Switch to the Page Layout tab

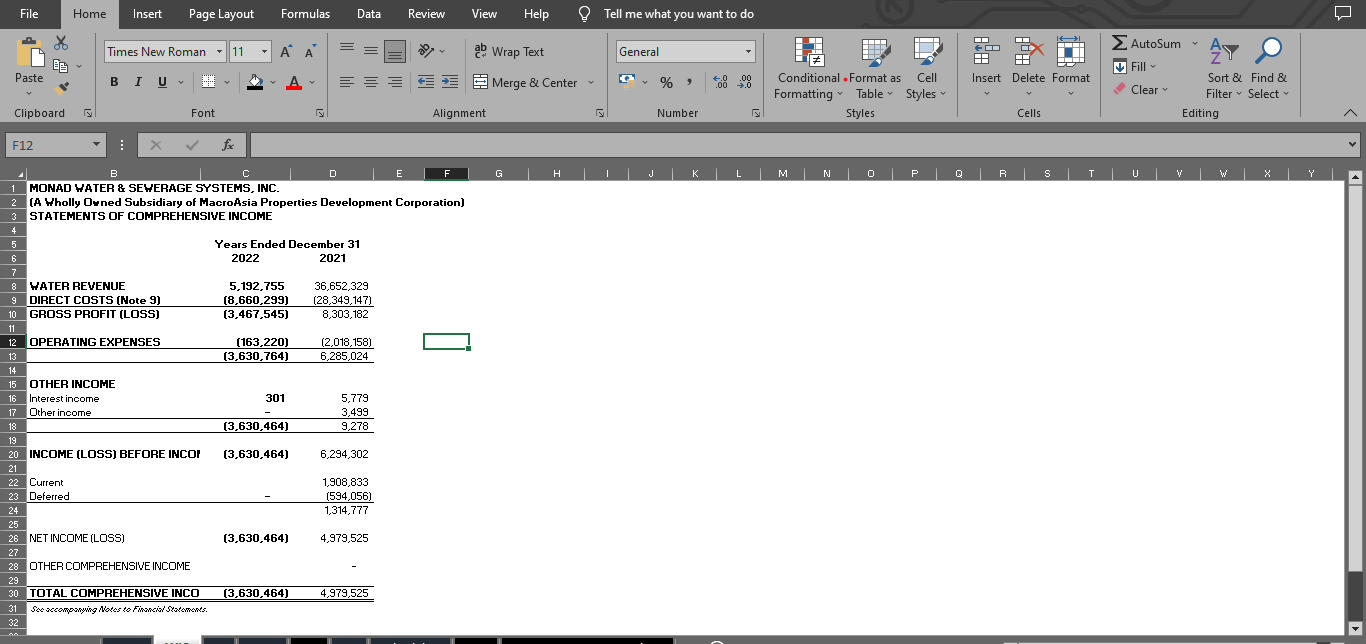pyautogui.click(x=221, y=14)
